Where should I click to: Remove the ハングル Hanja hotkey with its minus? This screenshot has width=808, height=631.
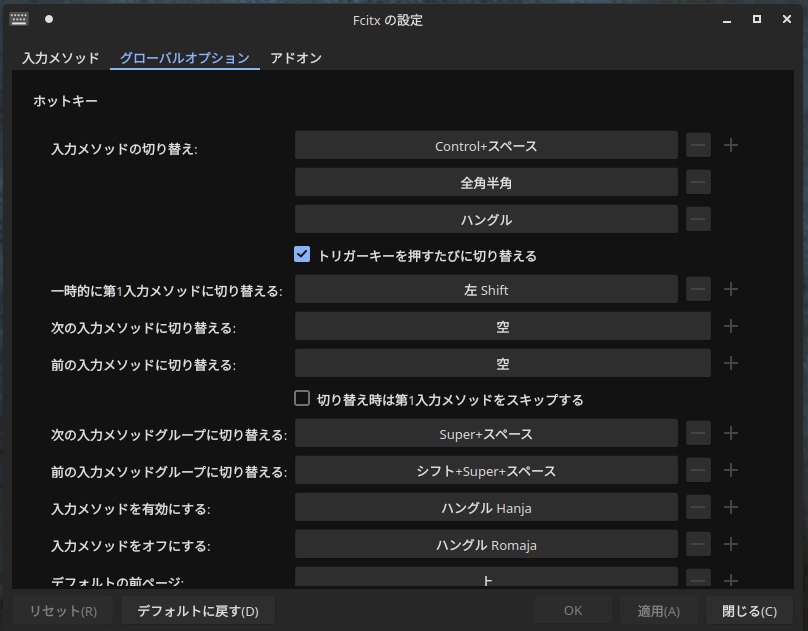click(x=698, y=507)
